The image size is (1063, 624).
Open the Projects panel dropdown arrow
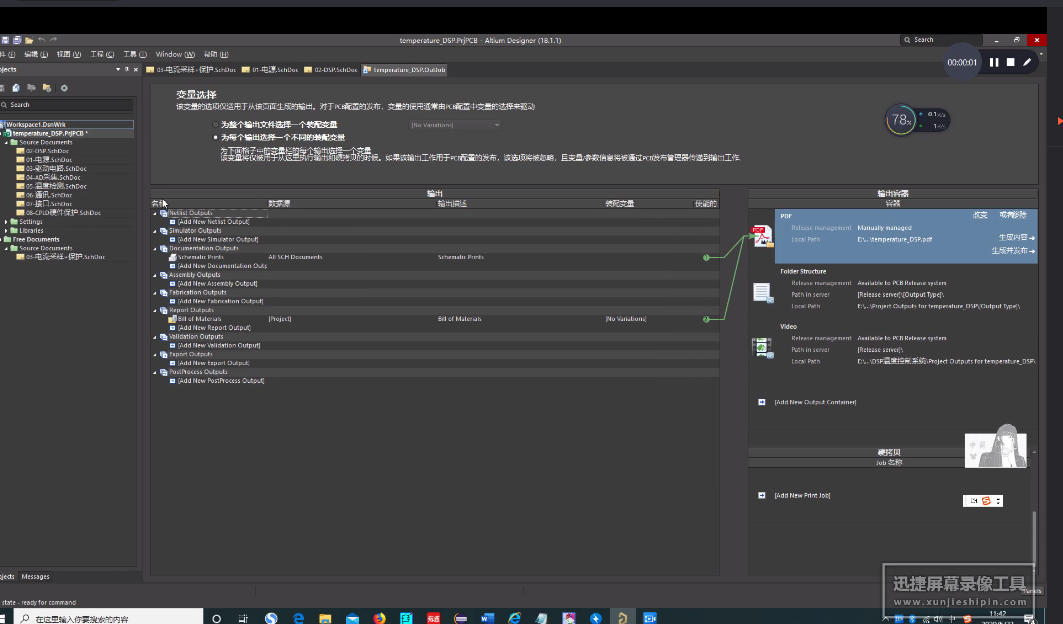(x=118, y=69)
